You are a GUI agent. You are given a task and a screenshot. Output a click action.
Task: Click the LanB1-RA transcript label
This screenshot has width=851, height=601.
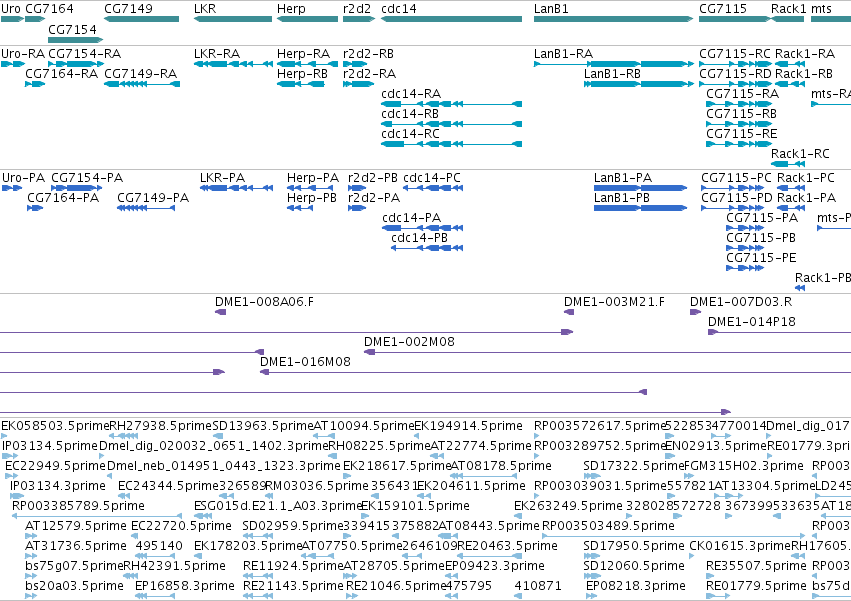563,54
